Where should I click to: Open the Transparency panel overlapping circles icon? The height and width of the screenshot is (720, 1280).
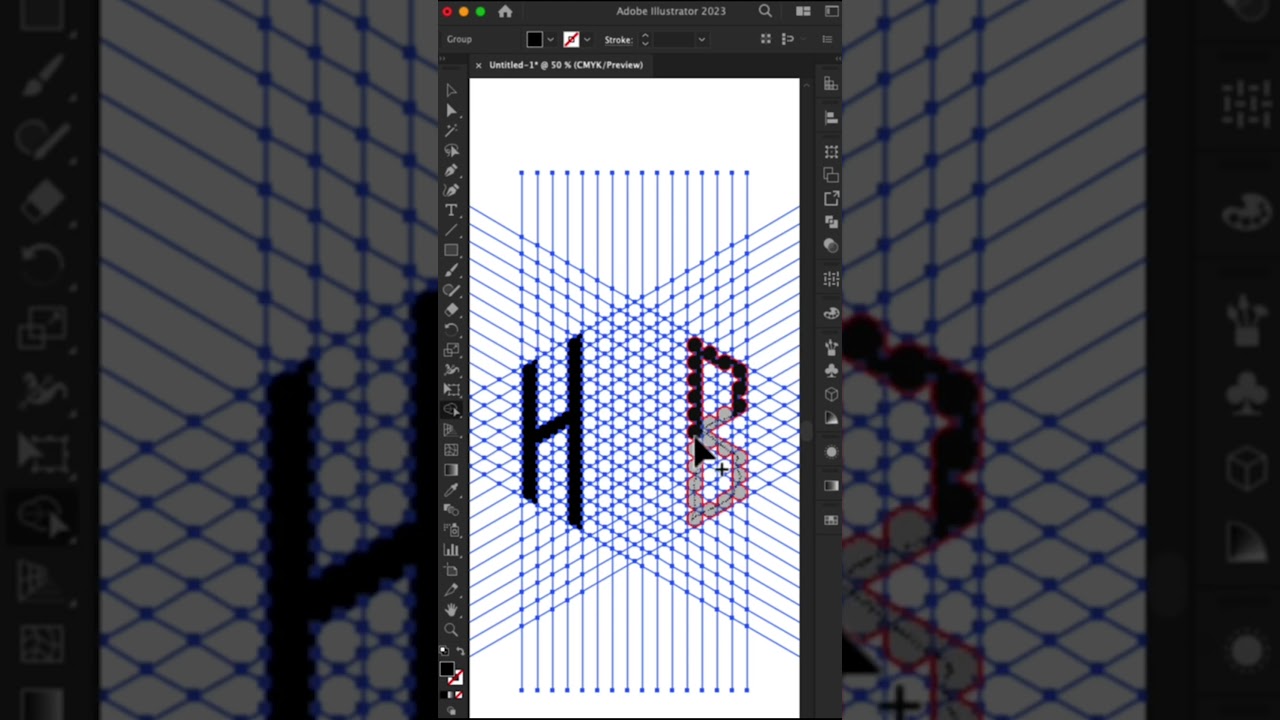point(831,245)
